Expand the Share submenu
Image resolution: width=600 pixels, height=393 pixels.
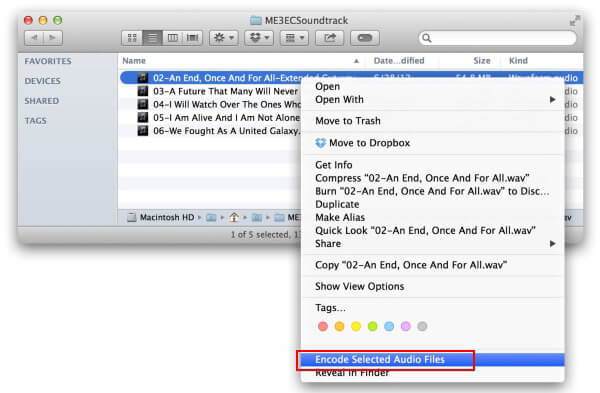tap(433, 244)
